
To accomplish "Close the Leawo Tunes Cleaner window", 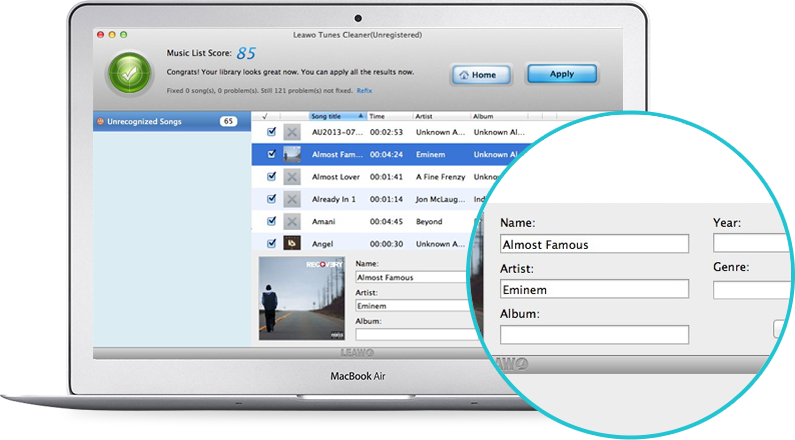I will click(x=100, y=34).
